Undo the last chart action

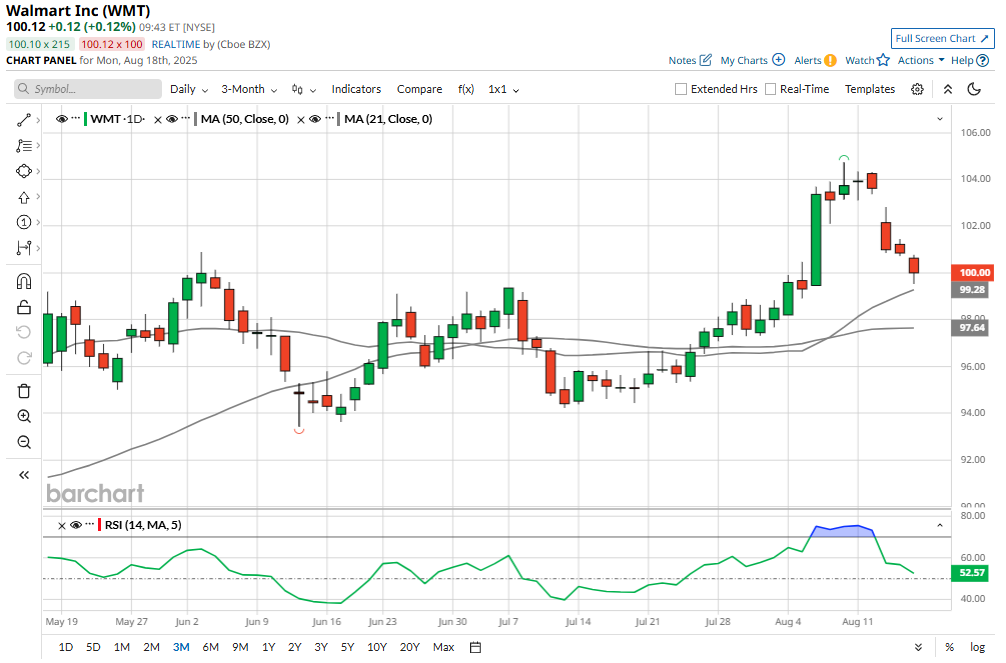24,332
